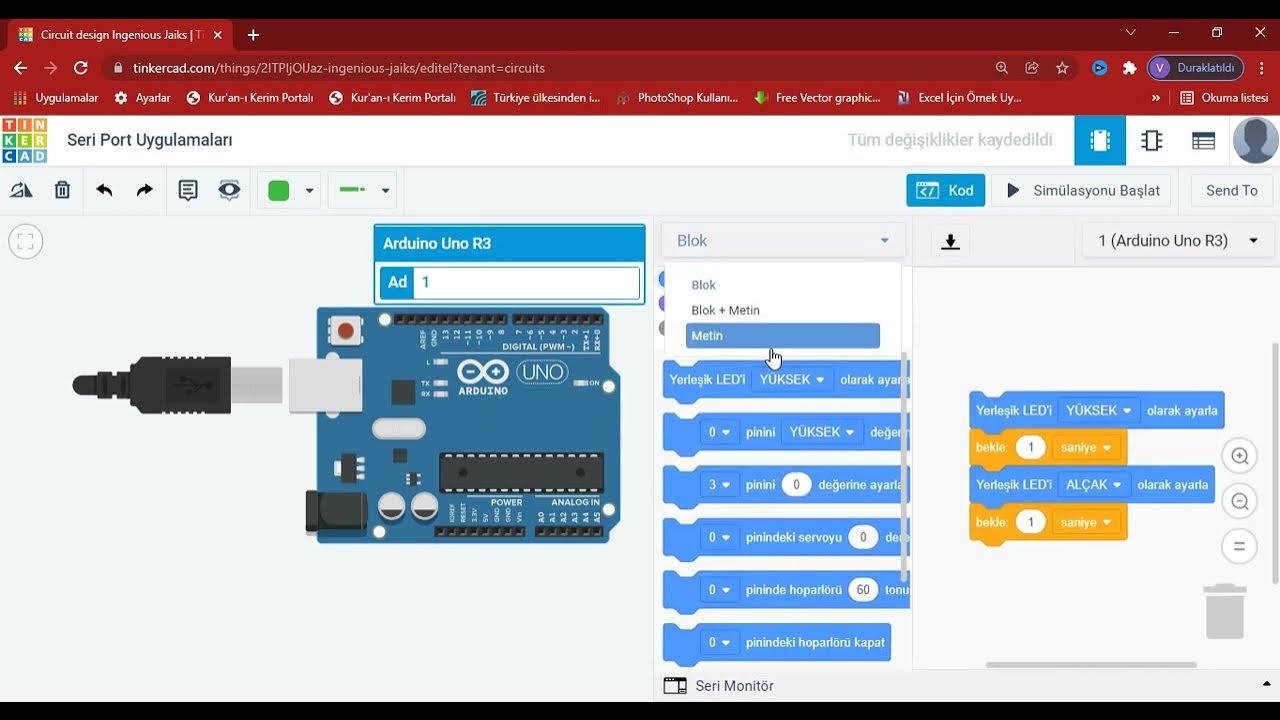The height and width of the screenshot is (720, 1280).
Task: Open pin 0 dropdown in pinini YÜKSEK block
Action: click(x=720, y=432)
